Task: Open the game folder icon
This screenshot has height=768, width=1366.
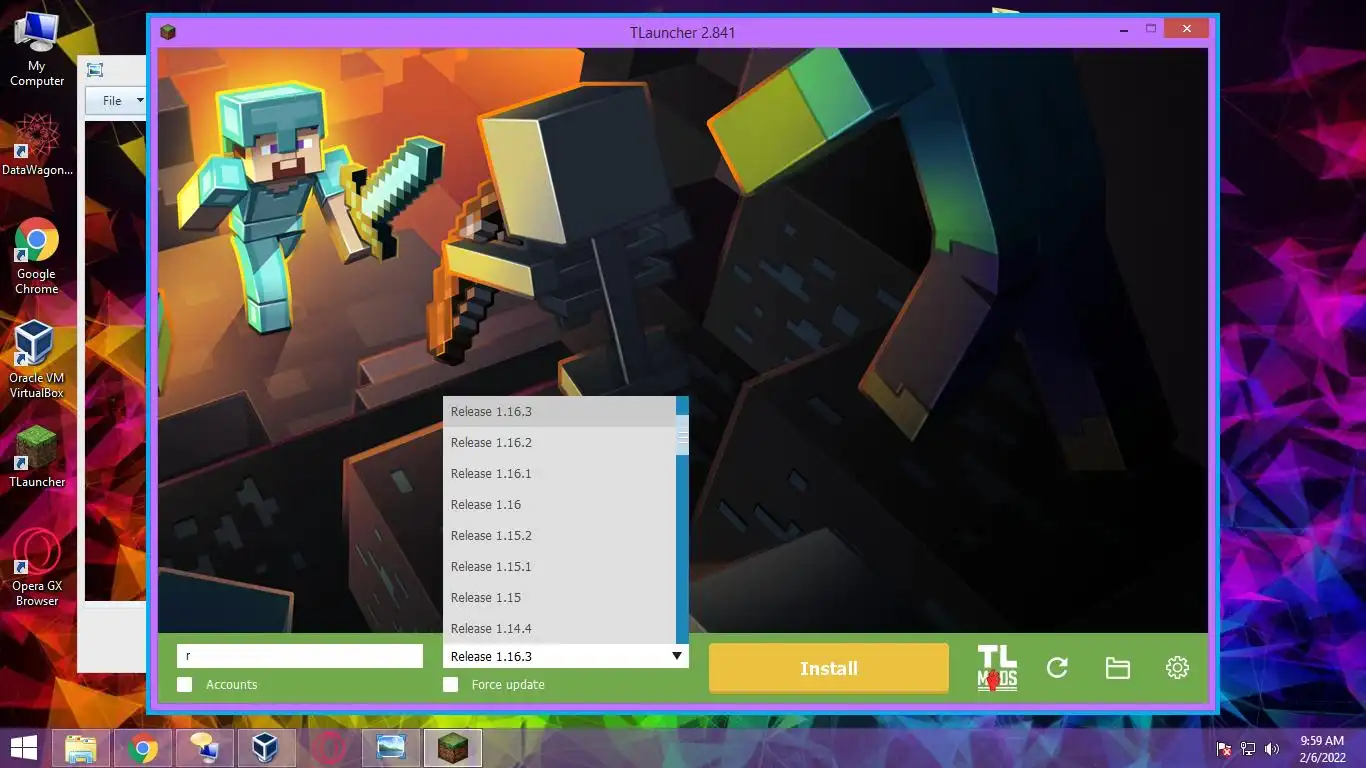Action: [x=1118, y=668]
